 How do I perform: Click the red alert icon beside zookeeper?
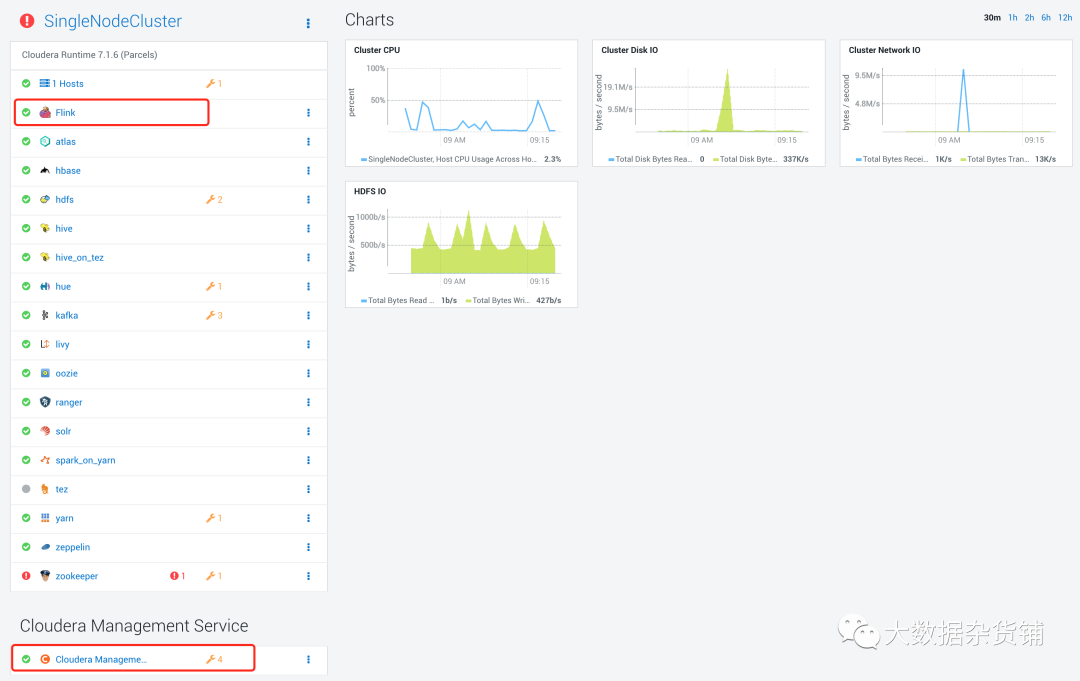(x=175, y=577)
